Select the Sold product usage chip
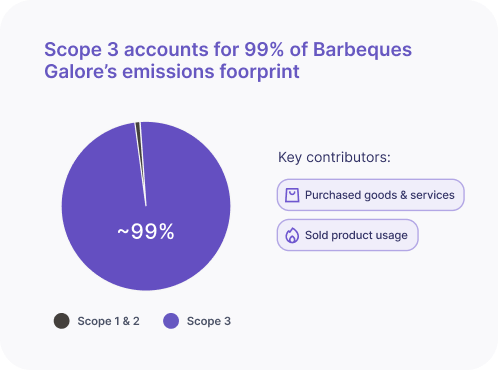 click(347, 235)
